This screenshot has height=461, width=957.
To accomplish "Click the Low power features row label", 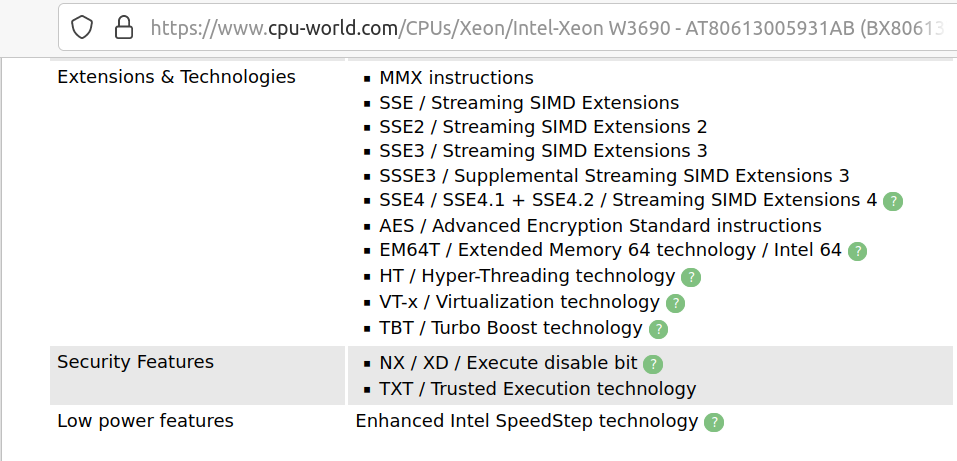I will coord(145,421).
